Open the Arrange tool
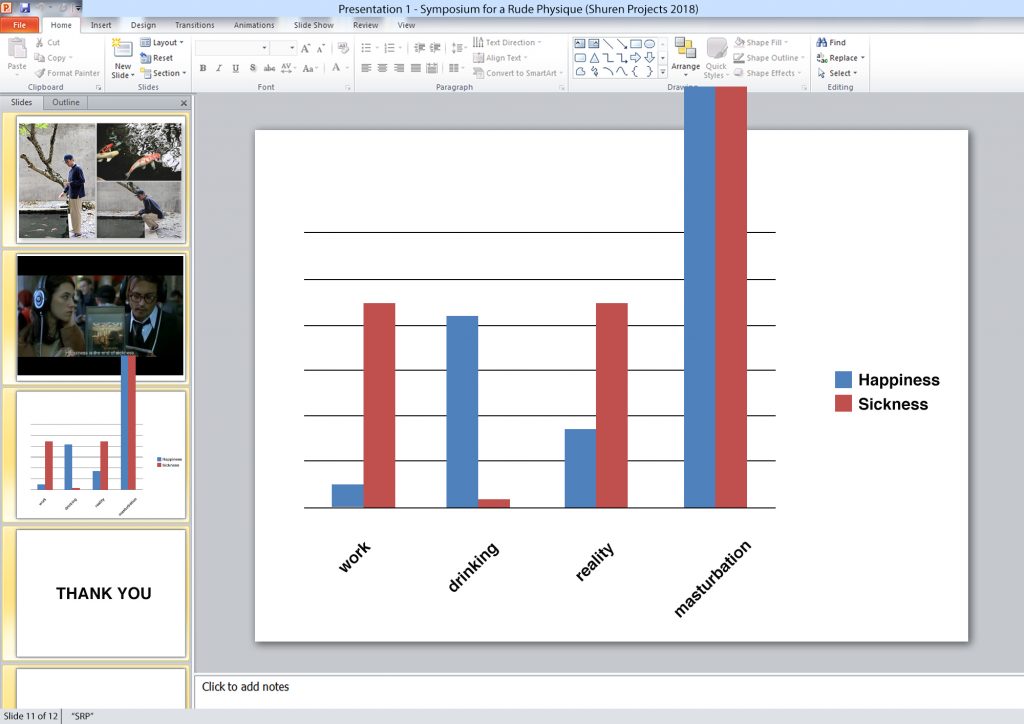The image size is (1024, 724). (685, 54)
